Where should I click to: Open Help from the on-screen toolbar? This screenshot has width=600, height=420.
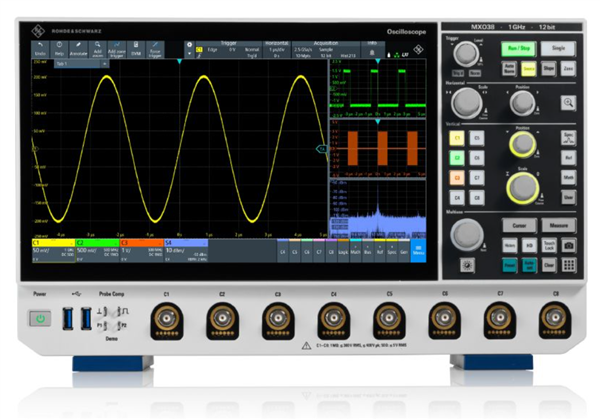click(x=62, y=48)
